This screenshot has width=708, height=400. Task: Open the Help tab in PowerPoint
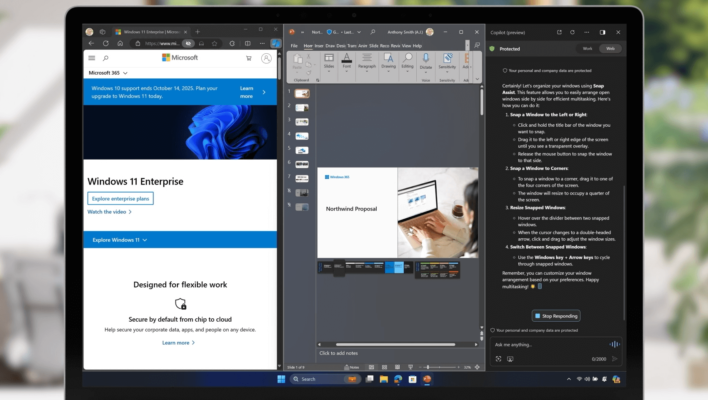(417, 46)
